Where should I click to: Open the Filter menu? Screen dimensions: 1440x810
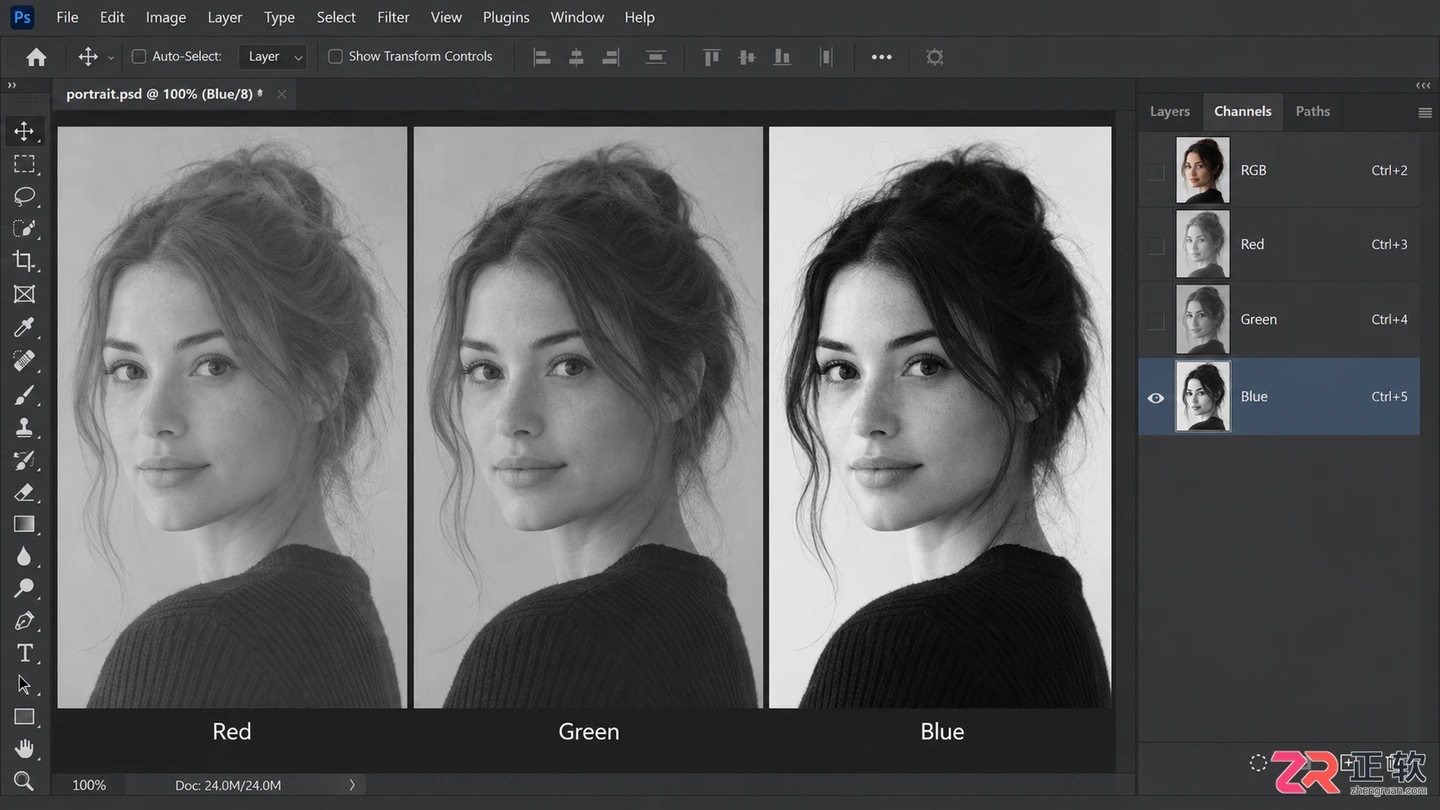coord(393,17)
